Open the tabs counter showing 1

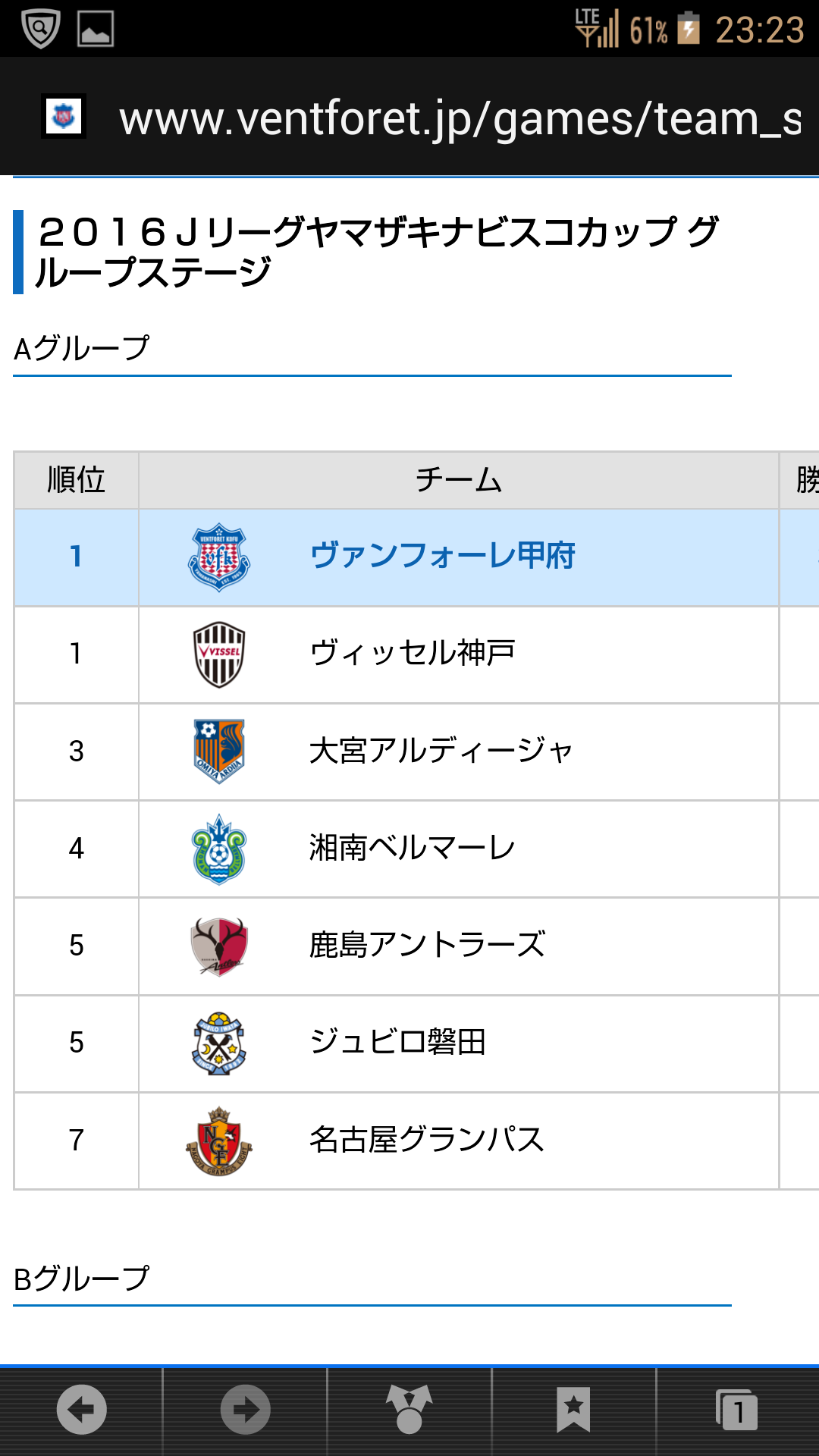click(x=737, y=1410)
